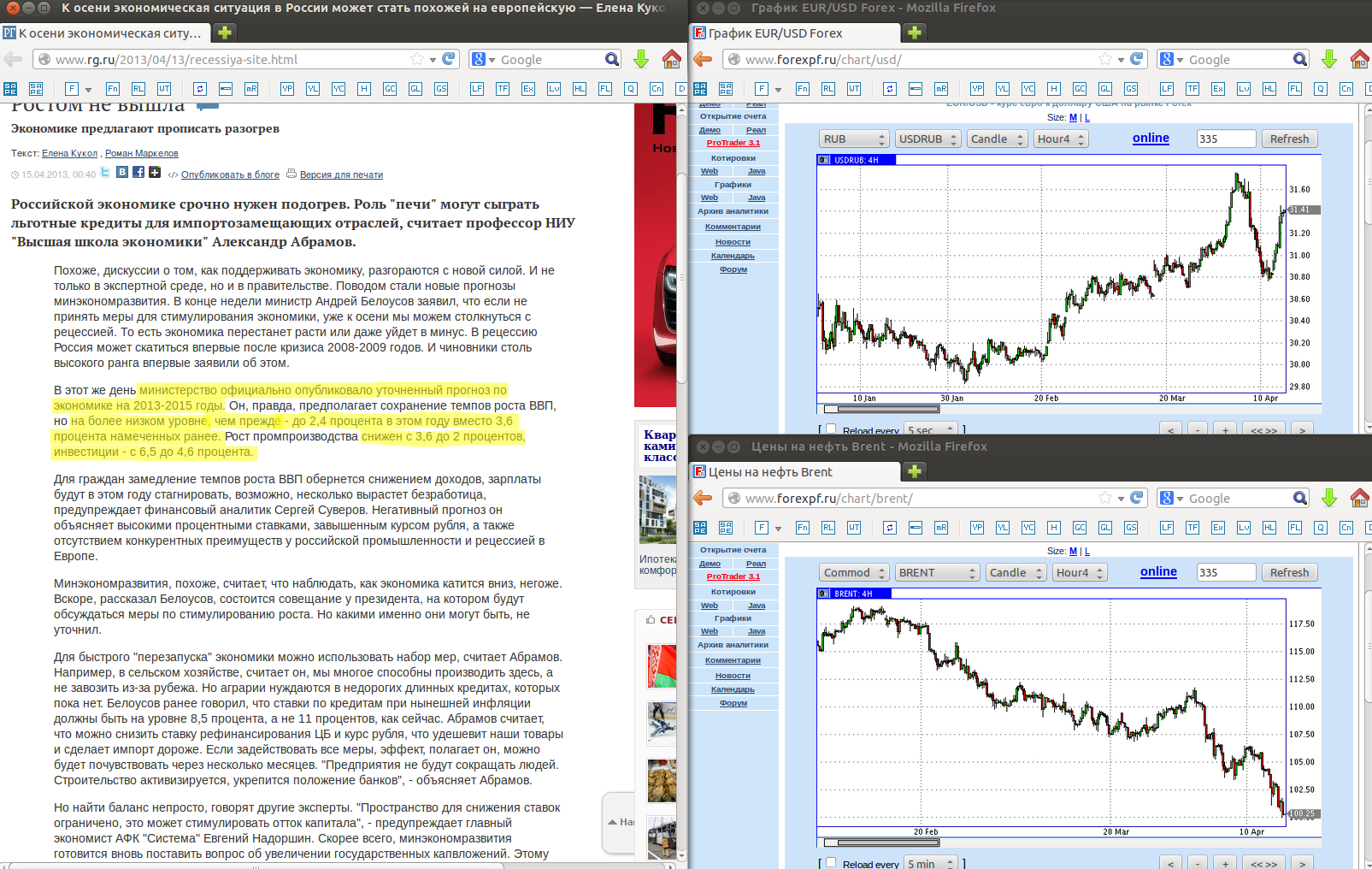Click the Q toolbar icon in the rg.ru window
The image size is (1372, 869).
click(x=631, y=89)
